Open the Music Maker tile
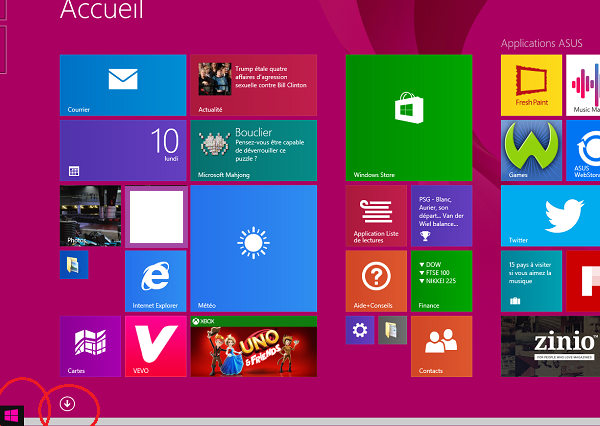The height and width of the screenshot is (426, 600). tap(583, 85)
